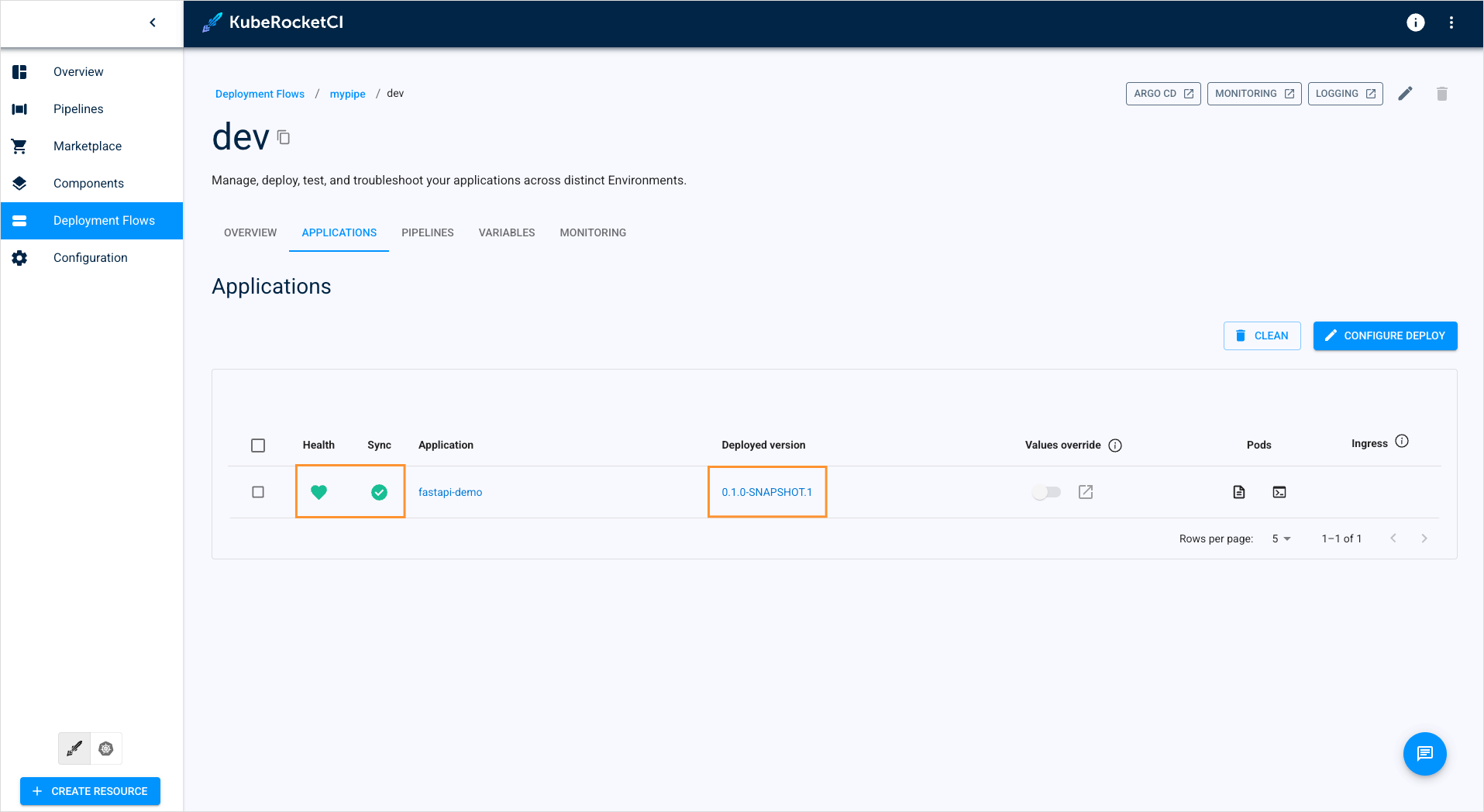Click the info icon in the top bar
This screenshot has width=1484, height=812.
1415,22
